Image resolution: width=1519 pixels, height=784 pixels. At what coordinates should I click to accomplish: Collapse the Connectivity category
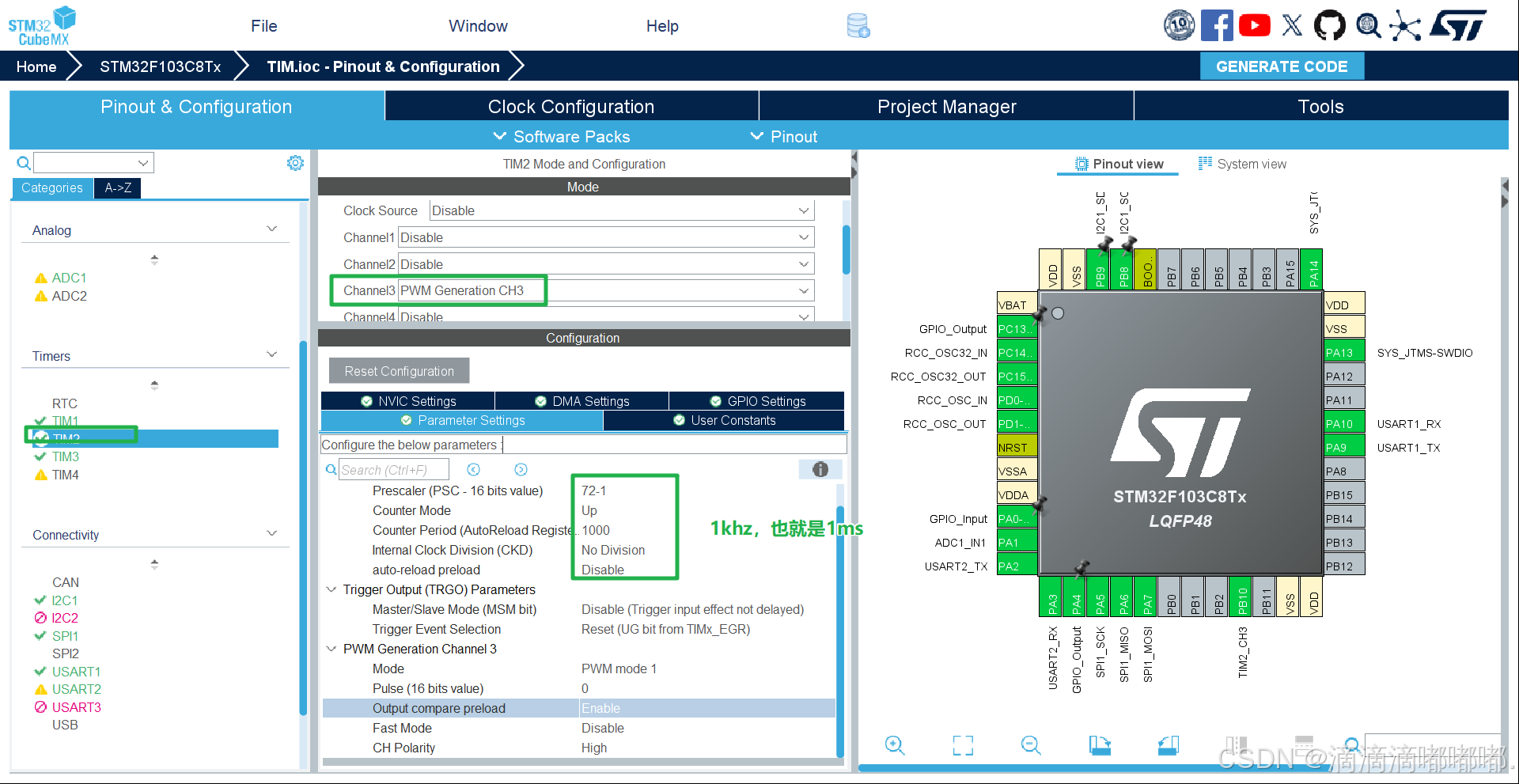(x=271, y=534)
